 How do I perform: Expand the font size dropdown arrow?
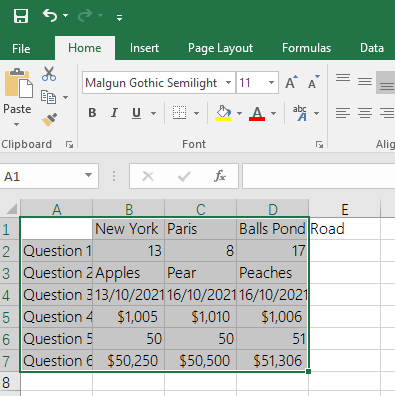272,82
